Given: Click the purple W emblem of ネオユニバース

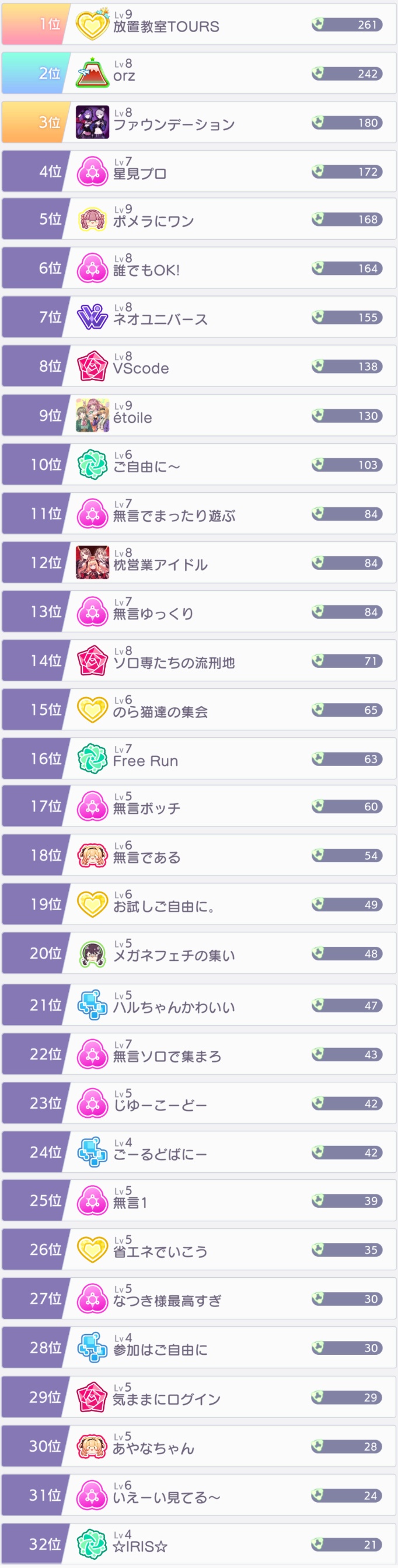Looking at the screenshot, I should 92,317.
